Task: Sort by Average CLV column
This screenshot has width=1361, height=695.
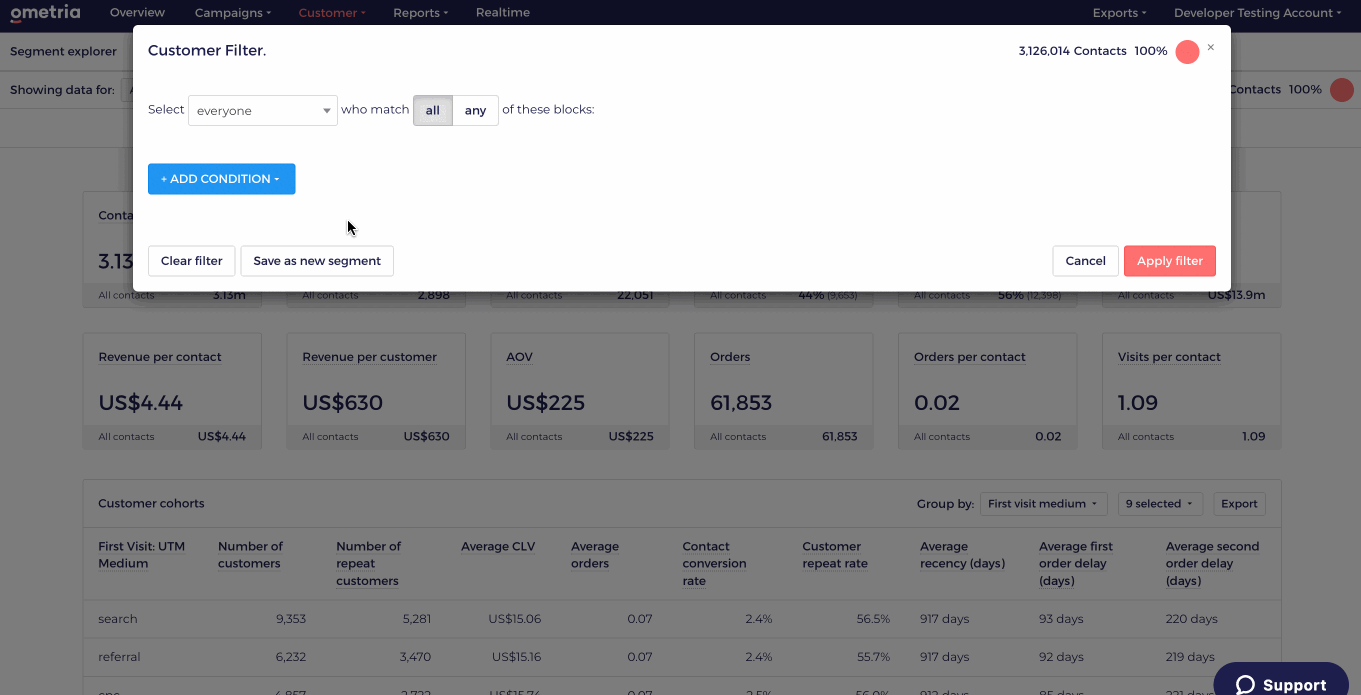Action: [498, 547]
